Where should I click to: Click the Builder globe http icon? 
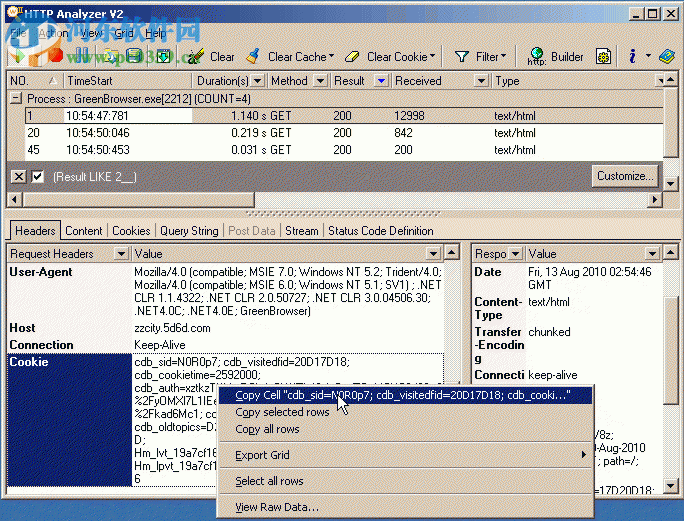pyautogui.click(x=537, y=56)
